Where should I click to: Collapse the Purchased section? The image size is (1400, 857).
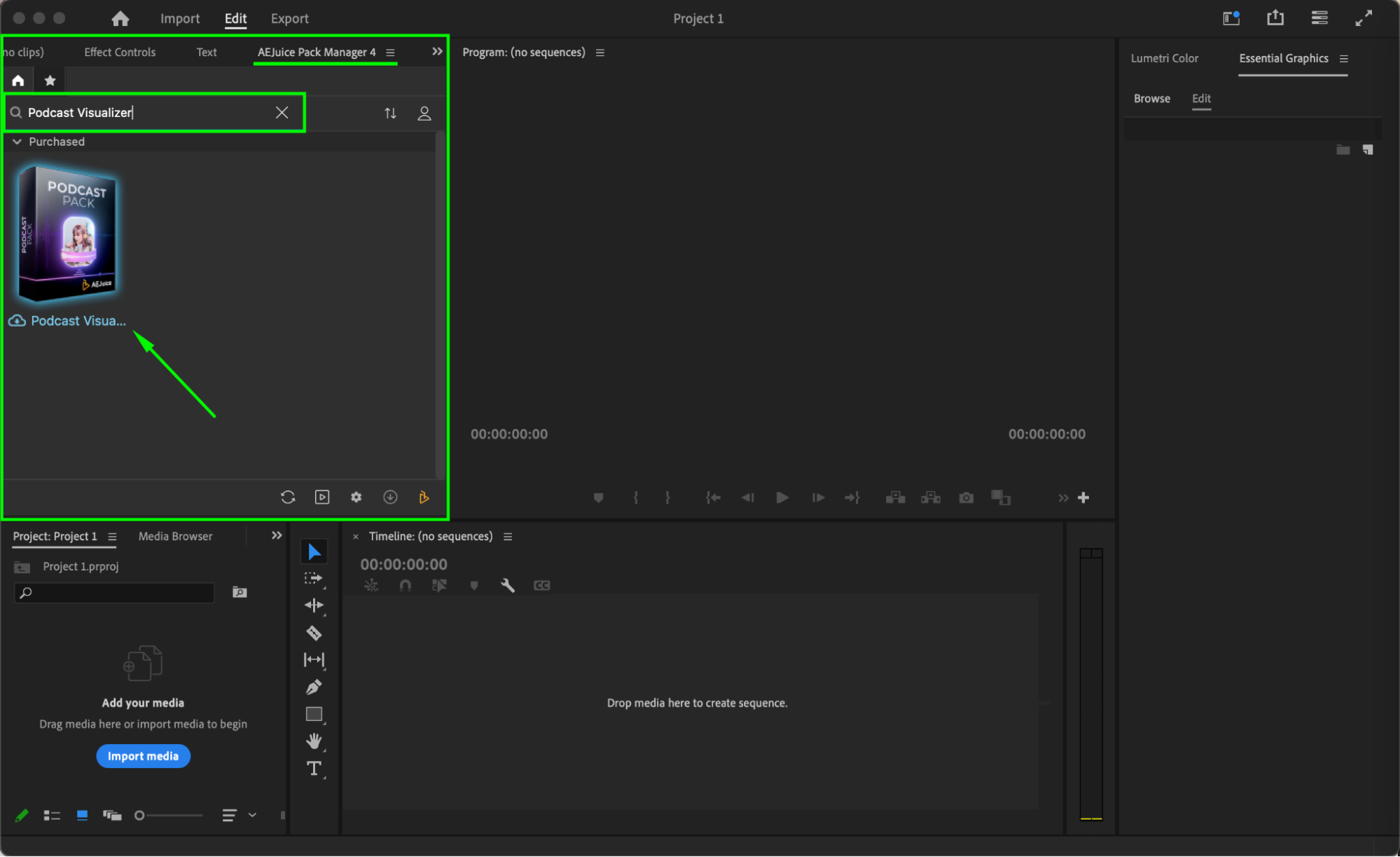17,142
